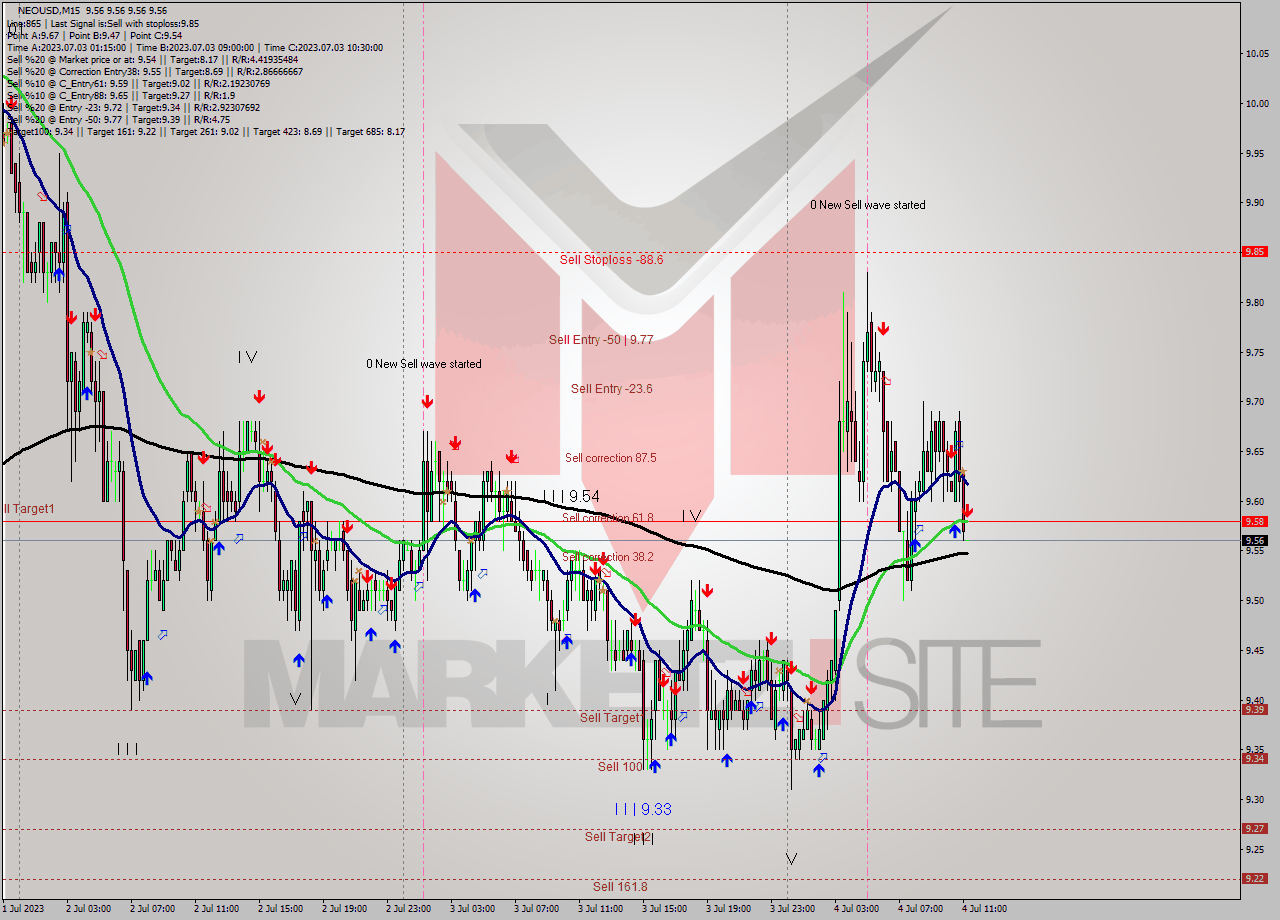The height and width of the screenshot is (920, 1280).
Task: Click the '3 Jul 07:00' time axis label
Action: 536,909
